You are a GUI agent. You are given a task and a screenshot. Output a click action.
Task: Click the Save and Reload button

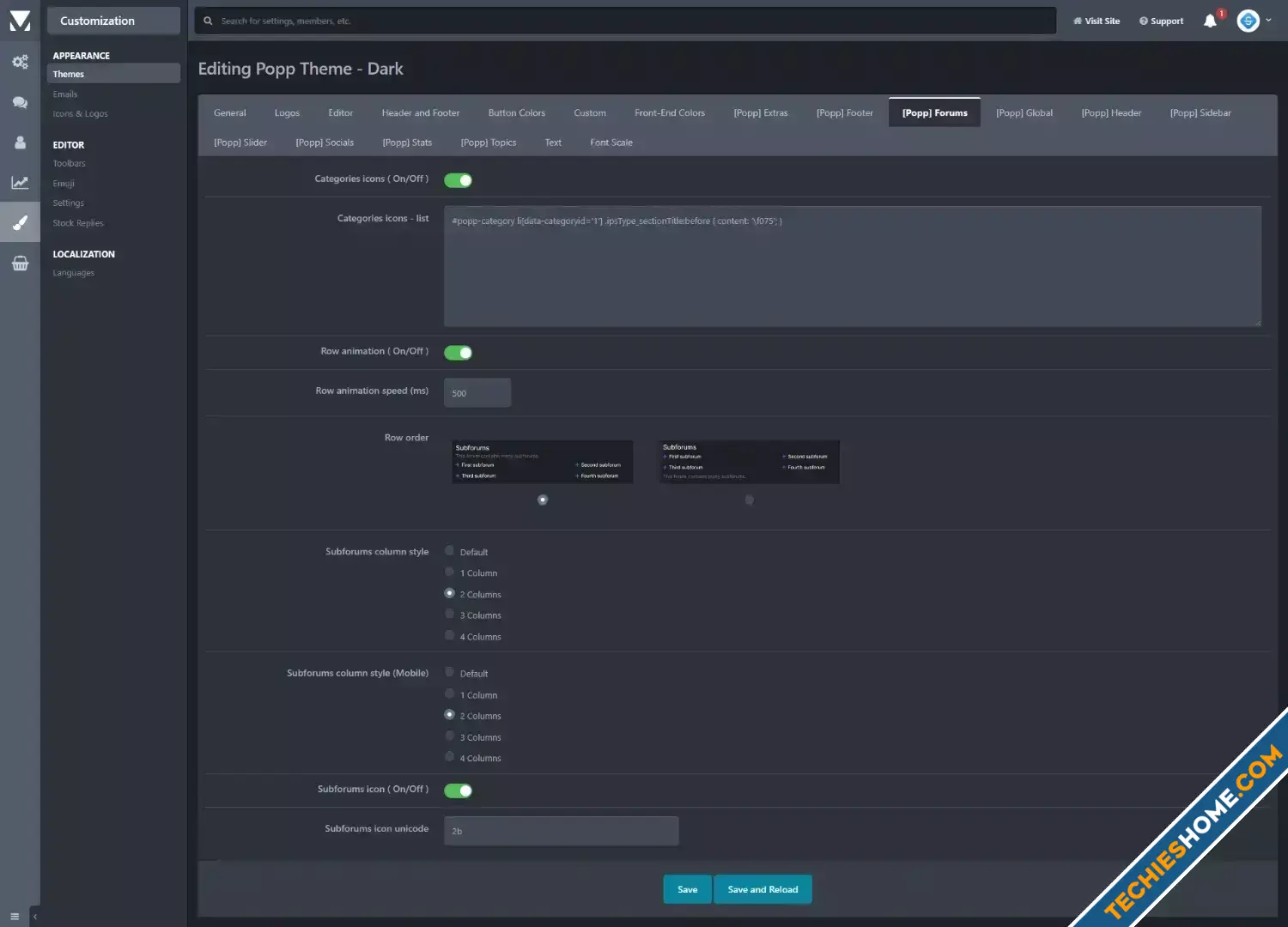click(x=762, y=889)
